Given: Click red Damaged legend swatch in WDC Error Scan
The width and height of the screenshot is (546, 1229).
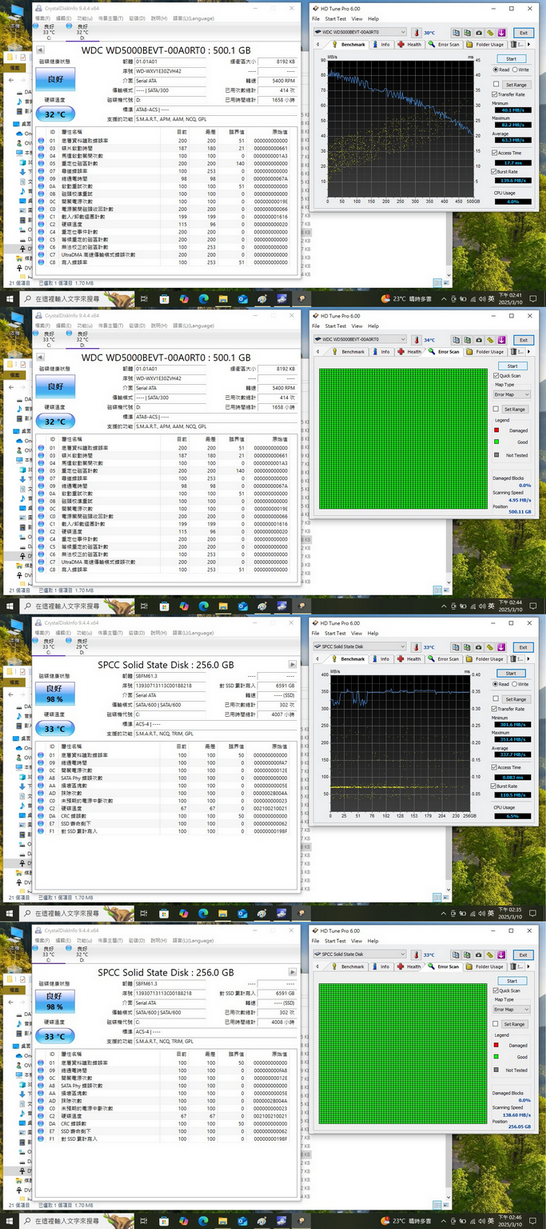Looking at the screenshot, I should (496, 430).
